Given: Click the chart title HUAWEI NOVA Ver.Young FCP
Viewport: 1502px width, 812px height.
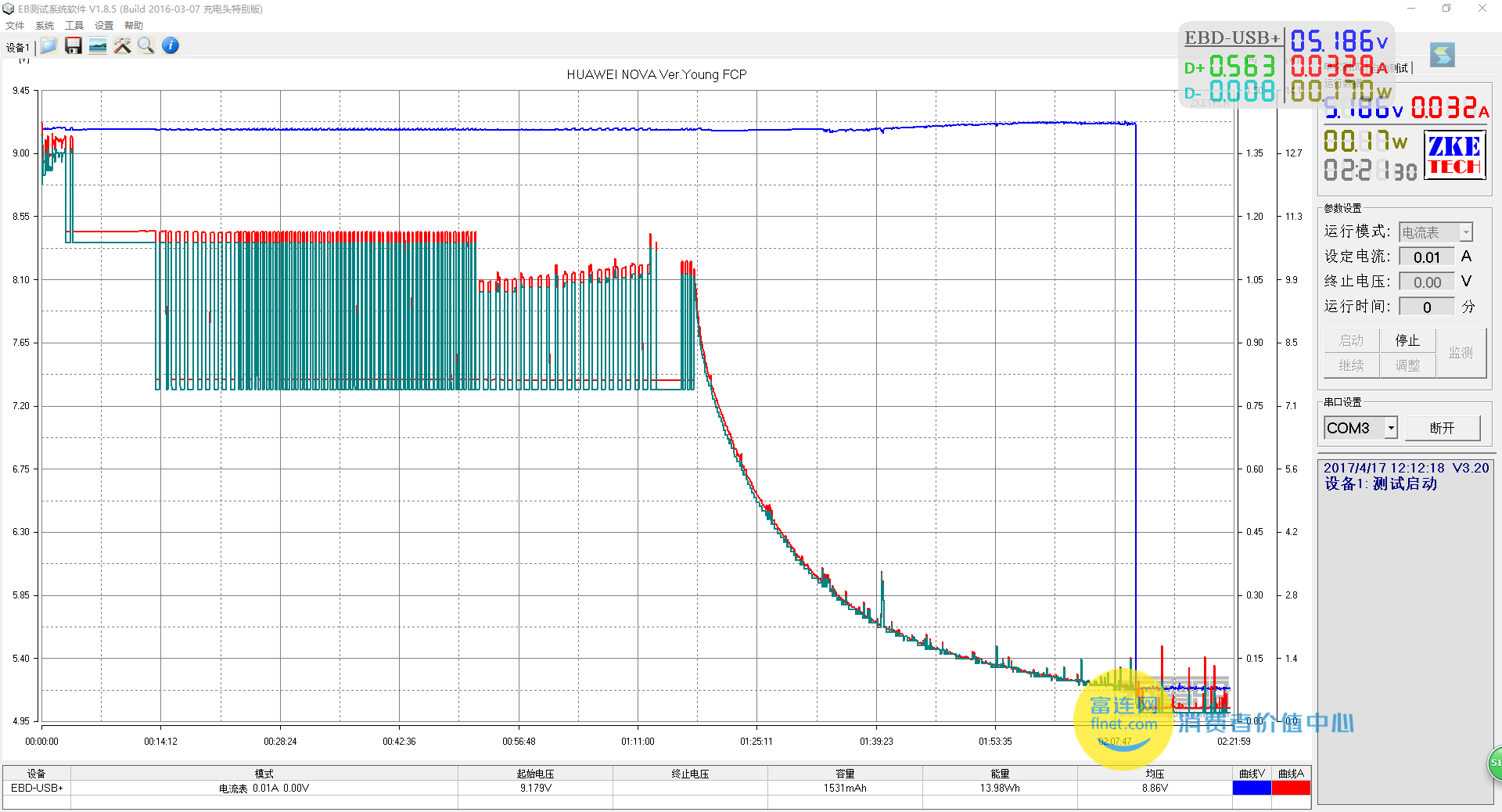Looking at the screenshot, I should [656, 74].
